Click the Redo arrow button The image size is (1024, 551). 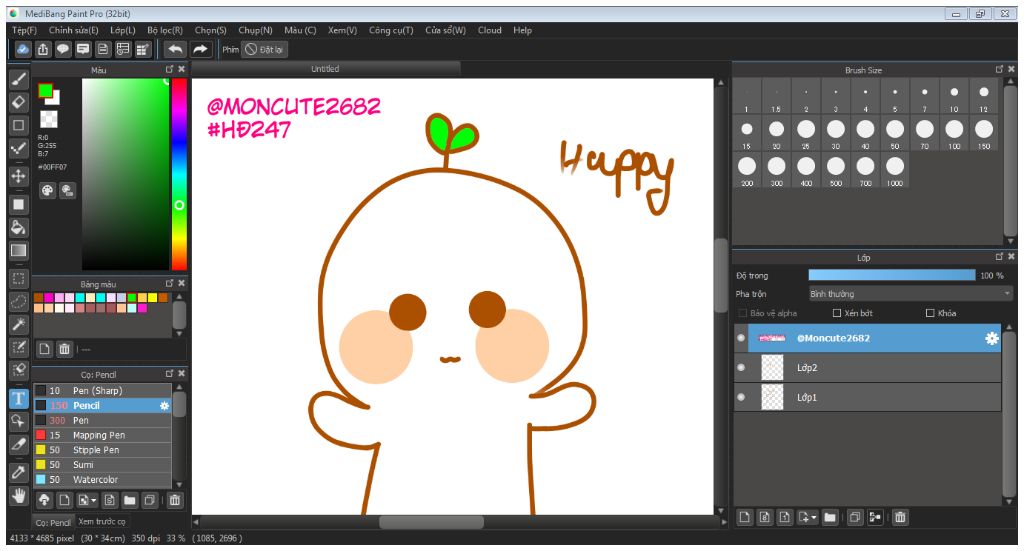[x=200, y=49]
